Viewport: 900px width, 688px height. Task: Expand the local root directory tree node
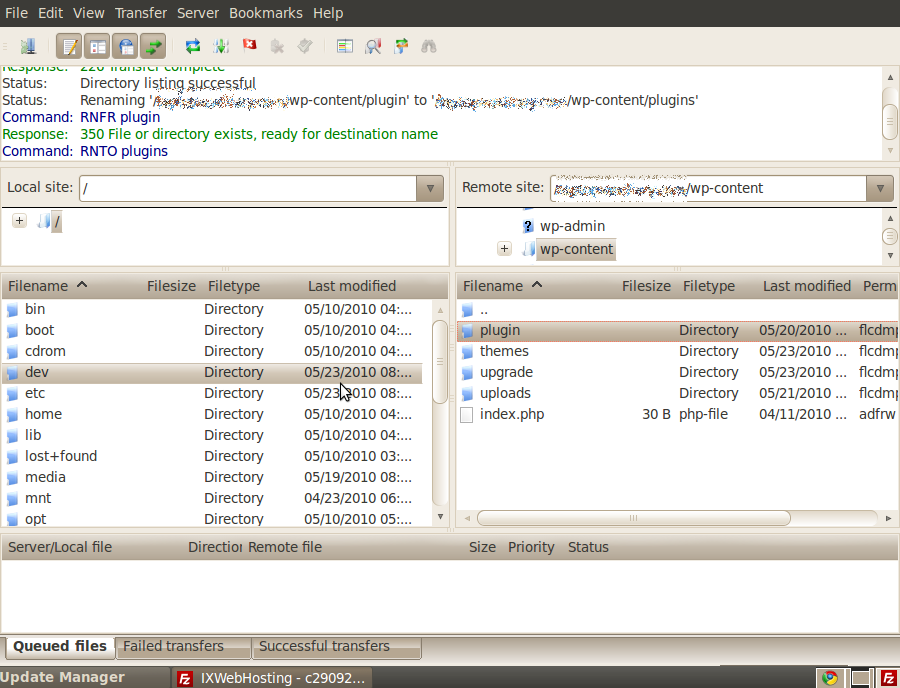point(20,221)
